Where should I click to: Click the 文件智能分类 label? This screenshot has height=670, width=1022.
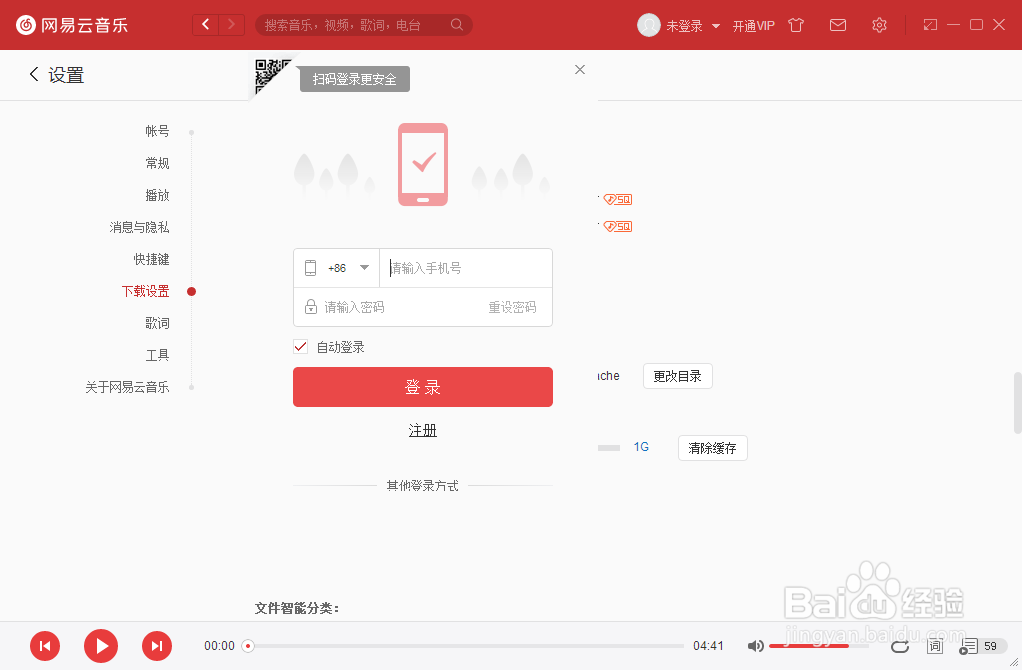297,608
